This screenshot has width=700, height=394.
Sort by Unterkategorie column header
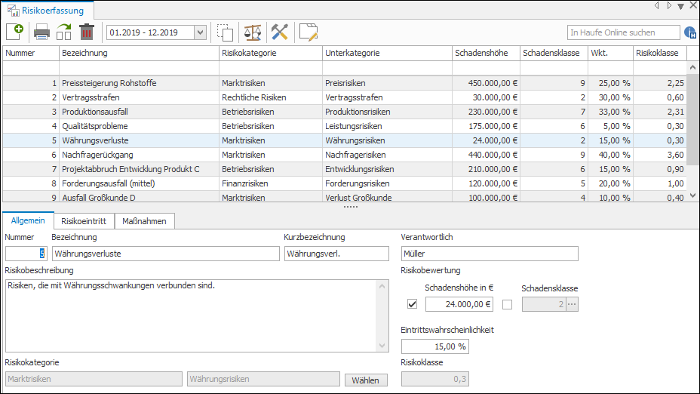[x=388, y=53]
